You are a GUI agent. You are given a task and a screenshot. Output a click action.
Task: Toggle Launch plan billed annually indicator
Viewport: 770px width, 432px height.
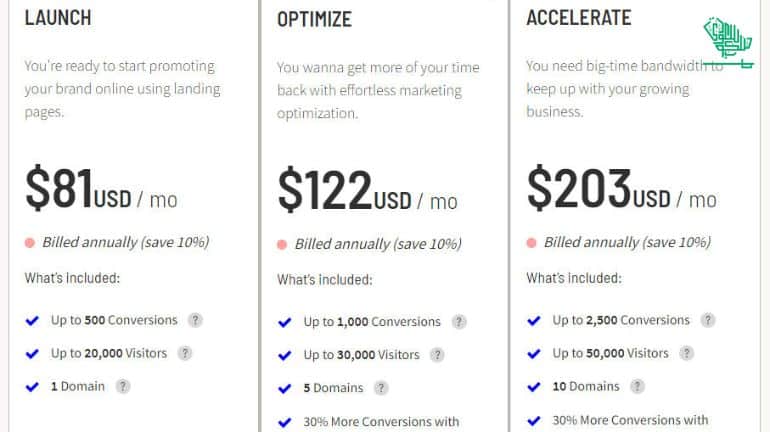(30, 243)
